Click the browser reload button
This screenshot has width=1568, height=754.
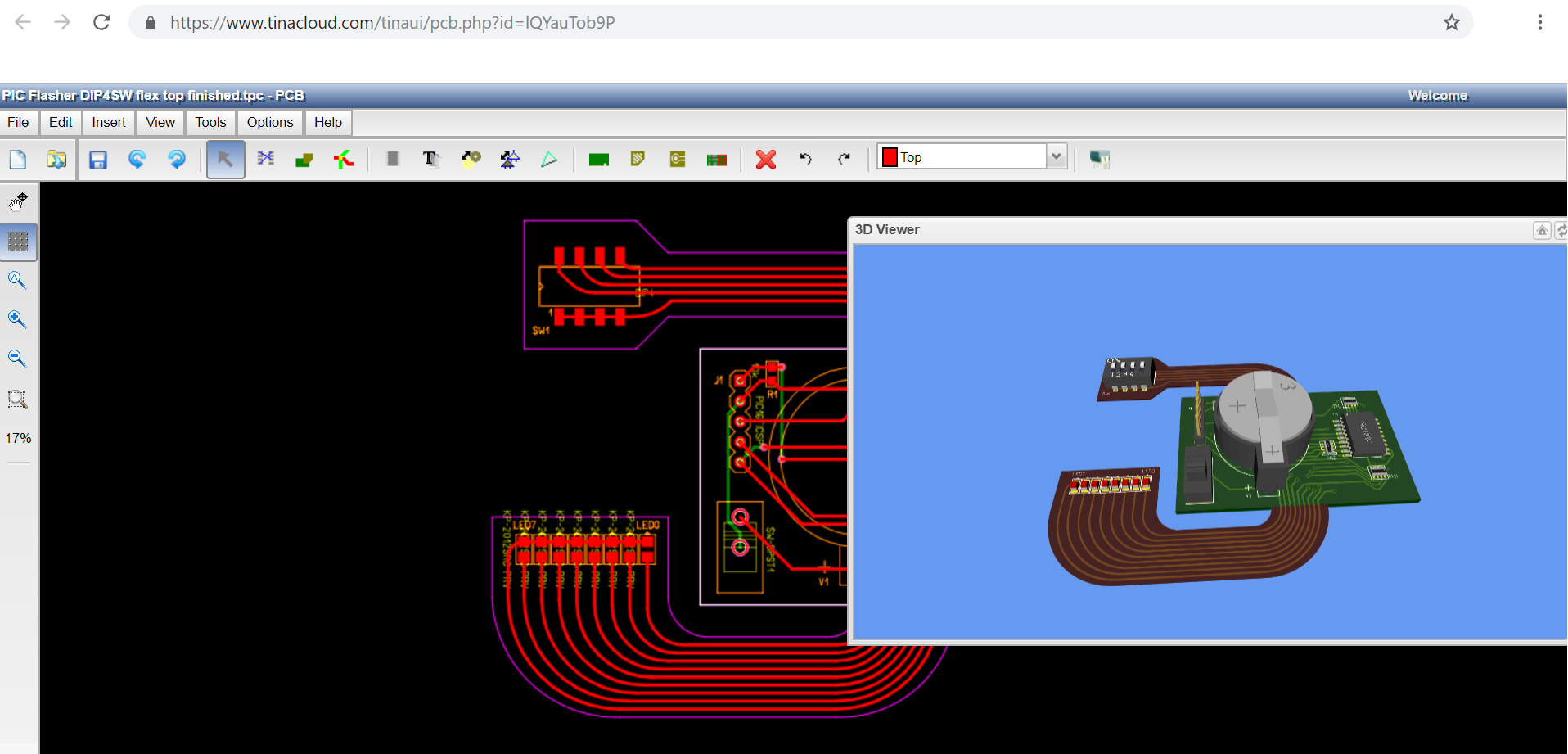pos(101,22)
